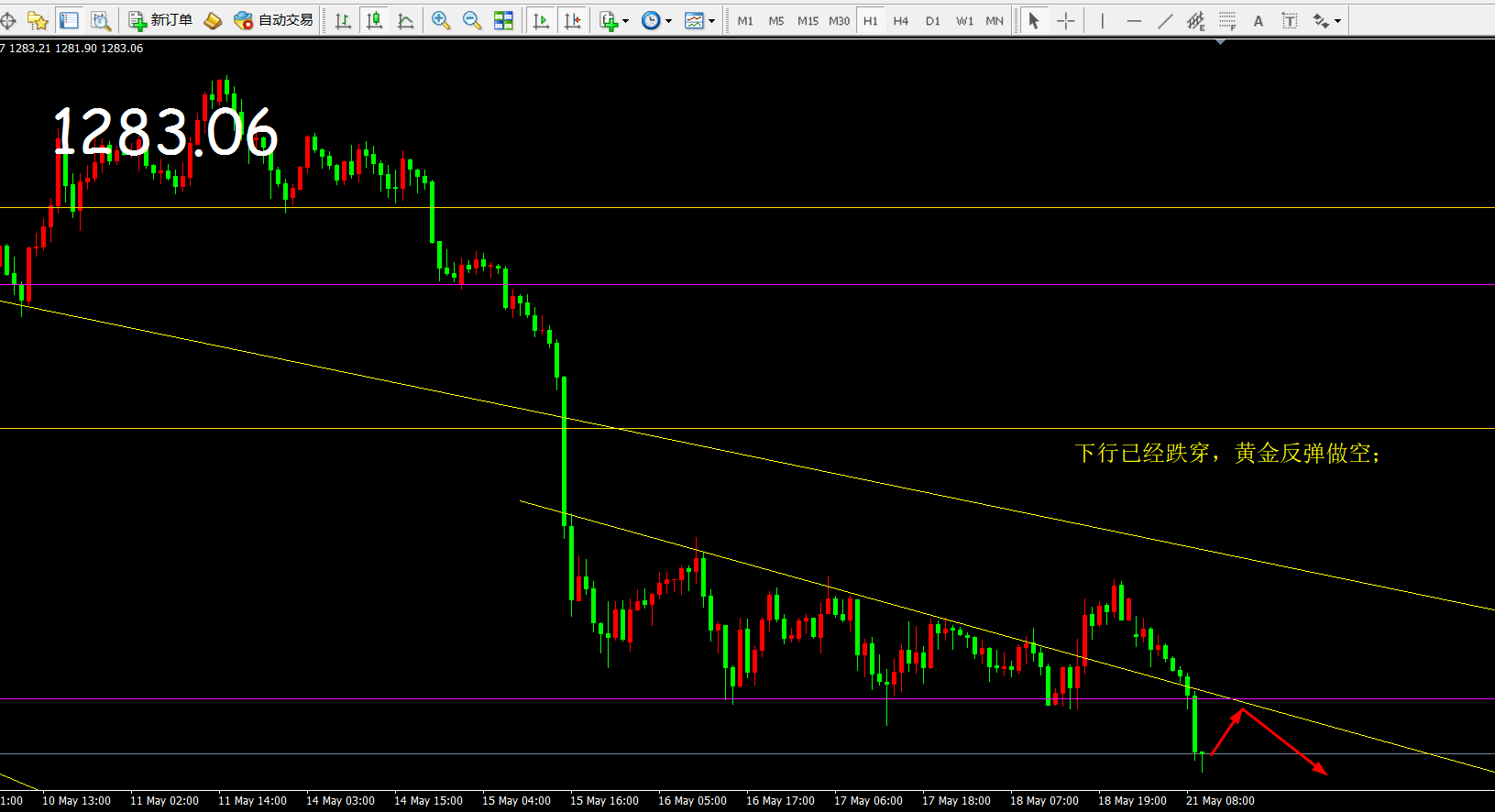This screenshot has width=1495, height=812.
Task: Switch to bar chart display
Action: (344, 20)
